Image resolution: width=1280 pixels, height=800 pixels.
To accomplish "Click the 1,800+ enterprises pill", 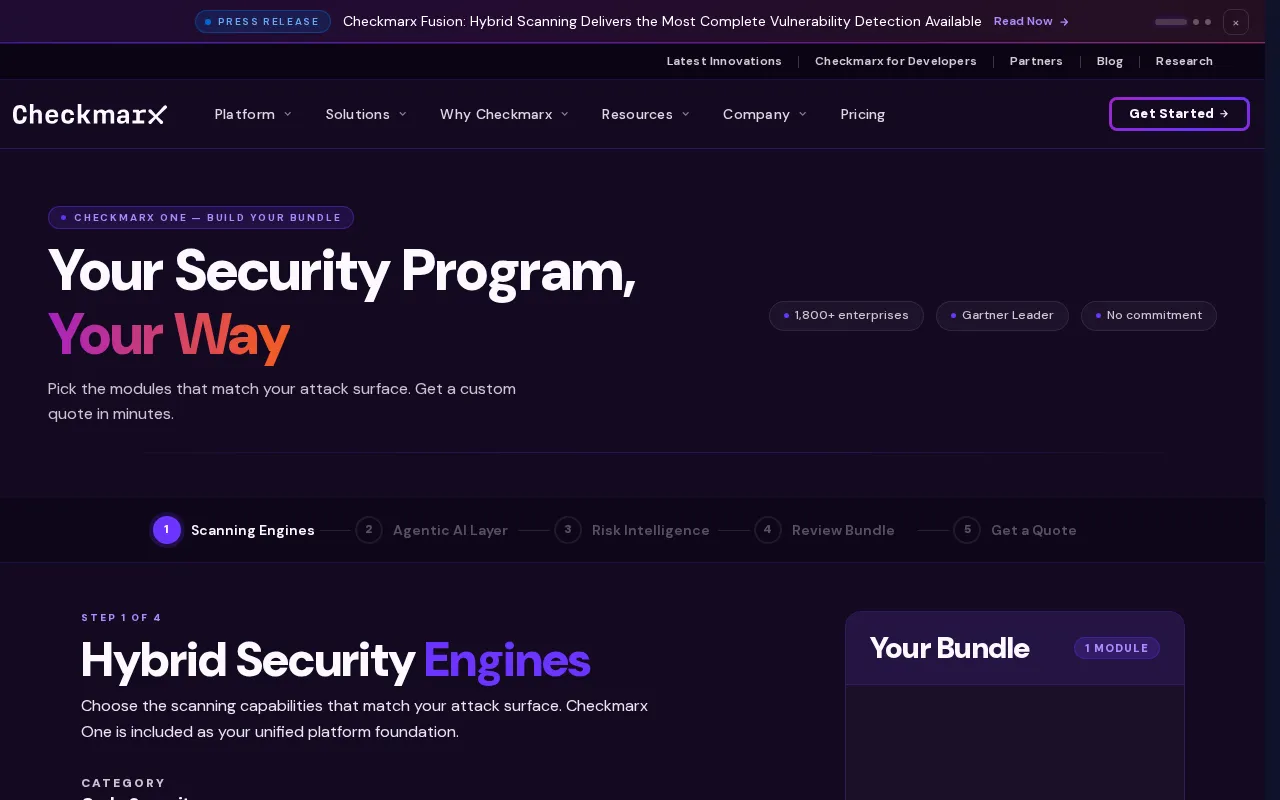I will pyautogui.click(x=846, y=316).
